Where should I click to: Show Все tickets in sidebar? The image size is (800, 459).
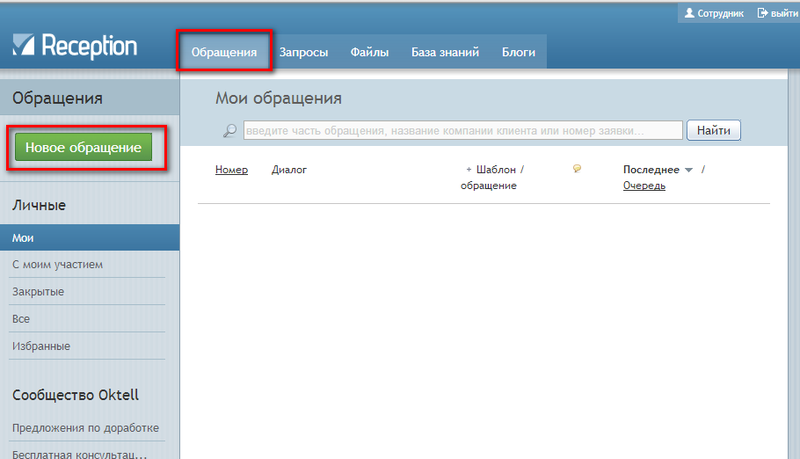coord(21,319)
